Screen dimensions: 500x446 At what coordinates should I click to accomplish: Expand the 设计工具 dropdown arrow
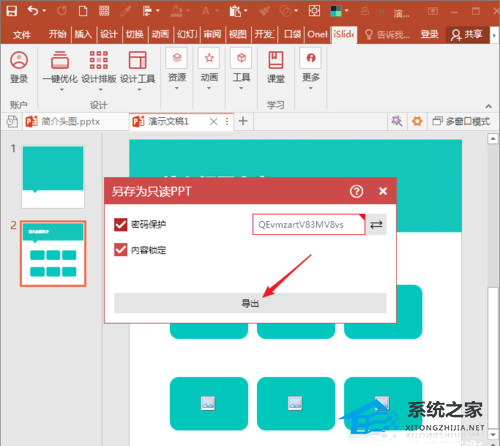(x=139, y=89)
